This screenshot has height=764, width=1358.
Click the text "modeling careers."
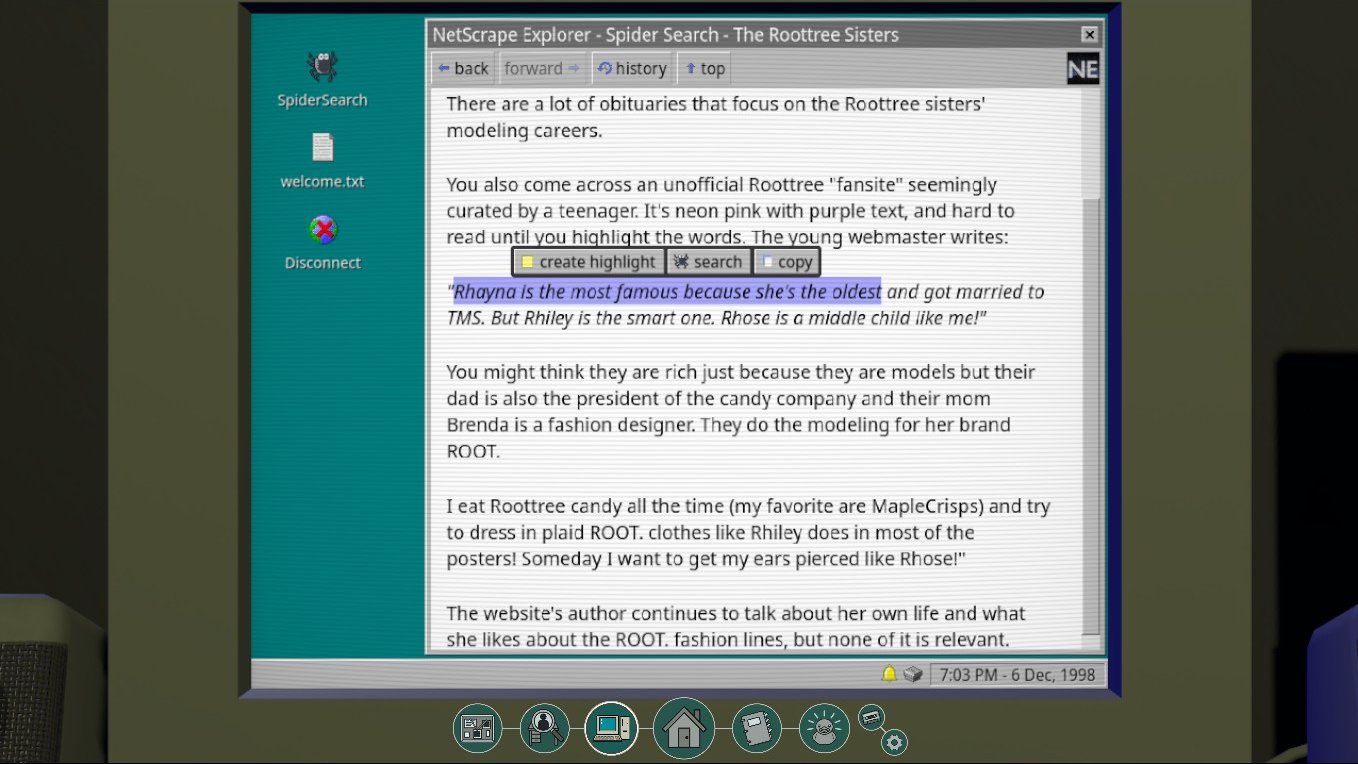524,131
